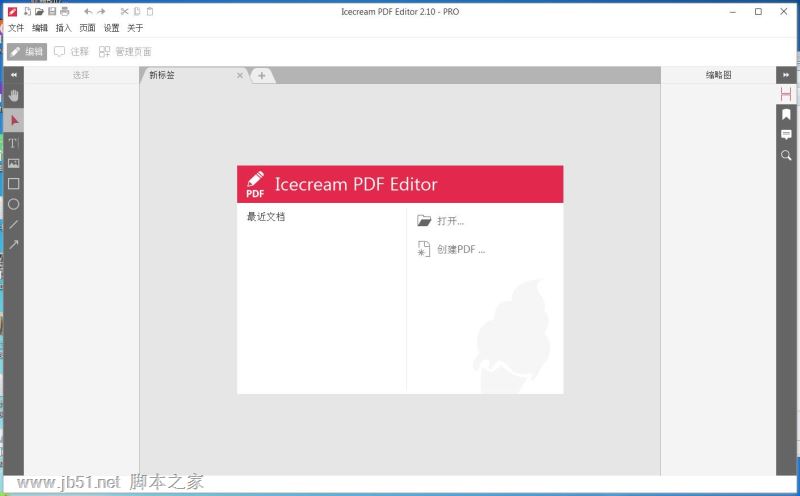Screen dimensions: 800x496
Task: Select the Rectangle shape tool
Action: [14, 184]
